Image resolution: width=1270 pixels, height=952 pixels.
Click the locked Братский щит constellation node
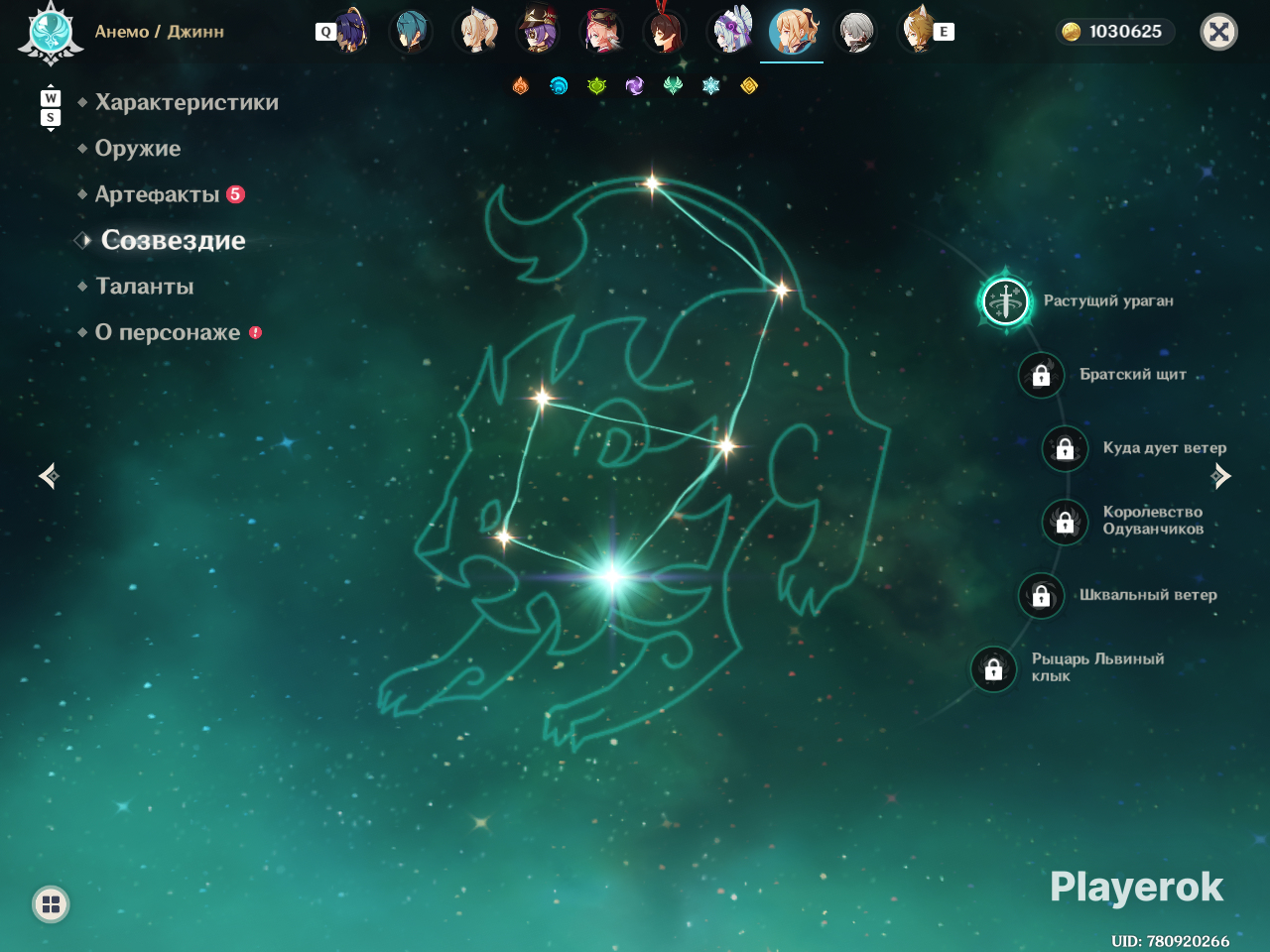point(1041,375)
